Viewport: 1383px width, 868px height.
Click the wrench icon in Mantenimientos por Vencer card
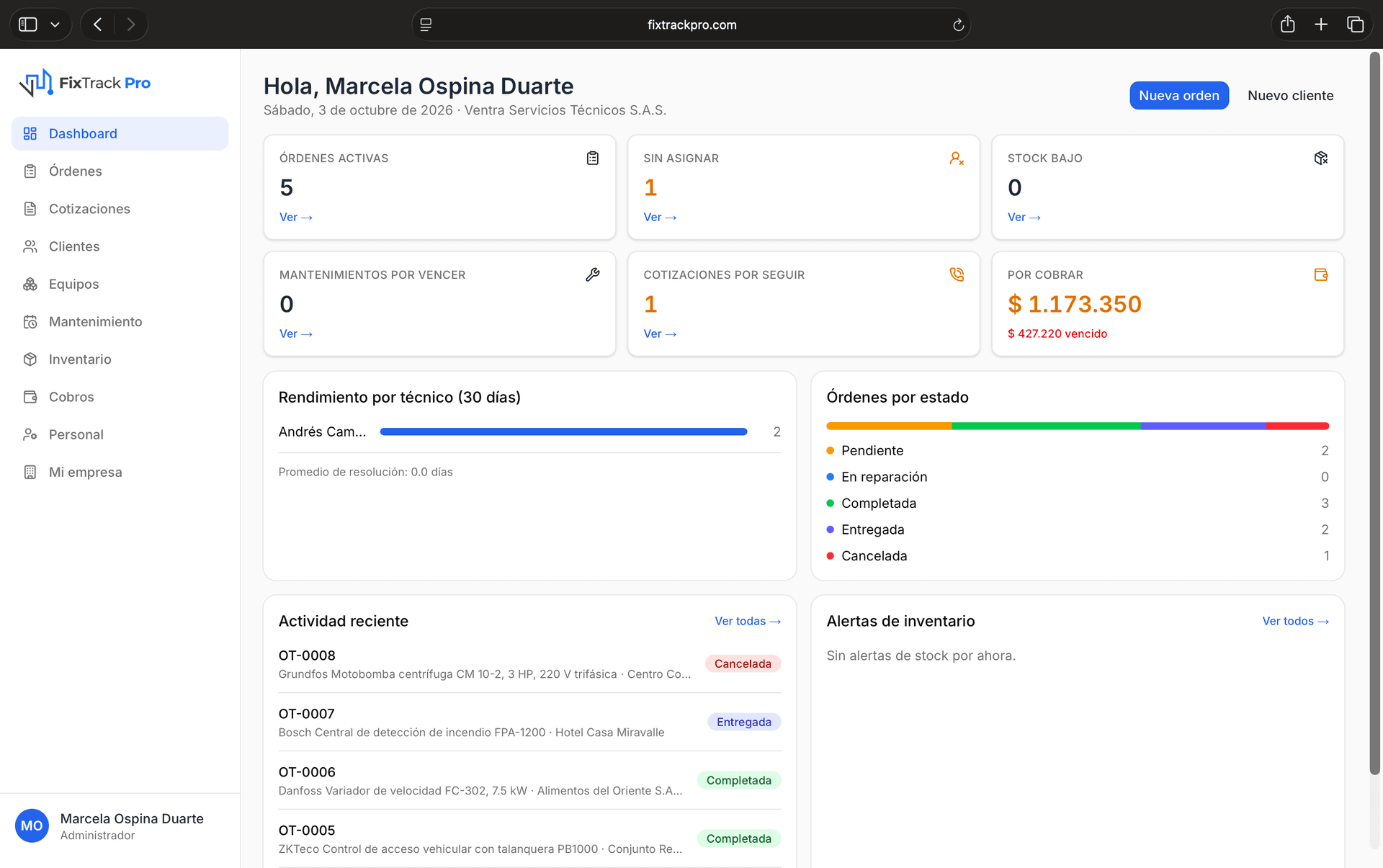tap(592, 274)
